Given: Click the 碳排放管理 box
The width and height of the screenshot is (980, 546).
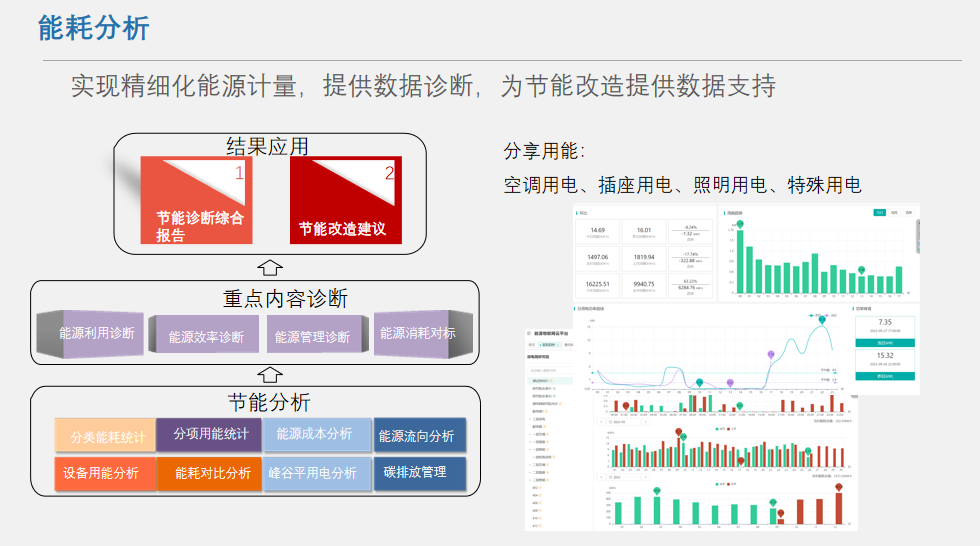Looking at the screenshot, I should pos(414,472).
